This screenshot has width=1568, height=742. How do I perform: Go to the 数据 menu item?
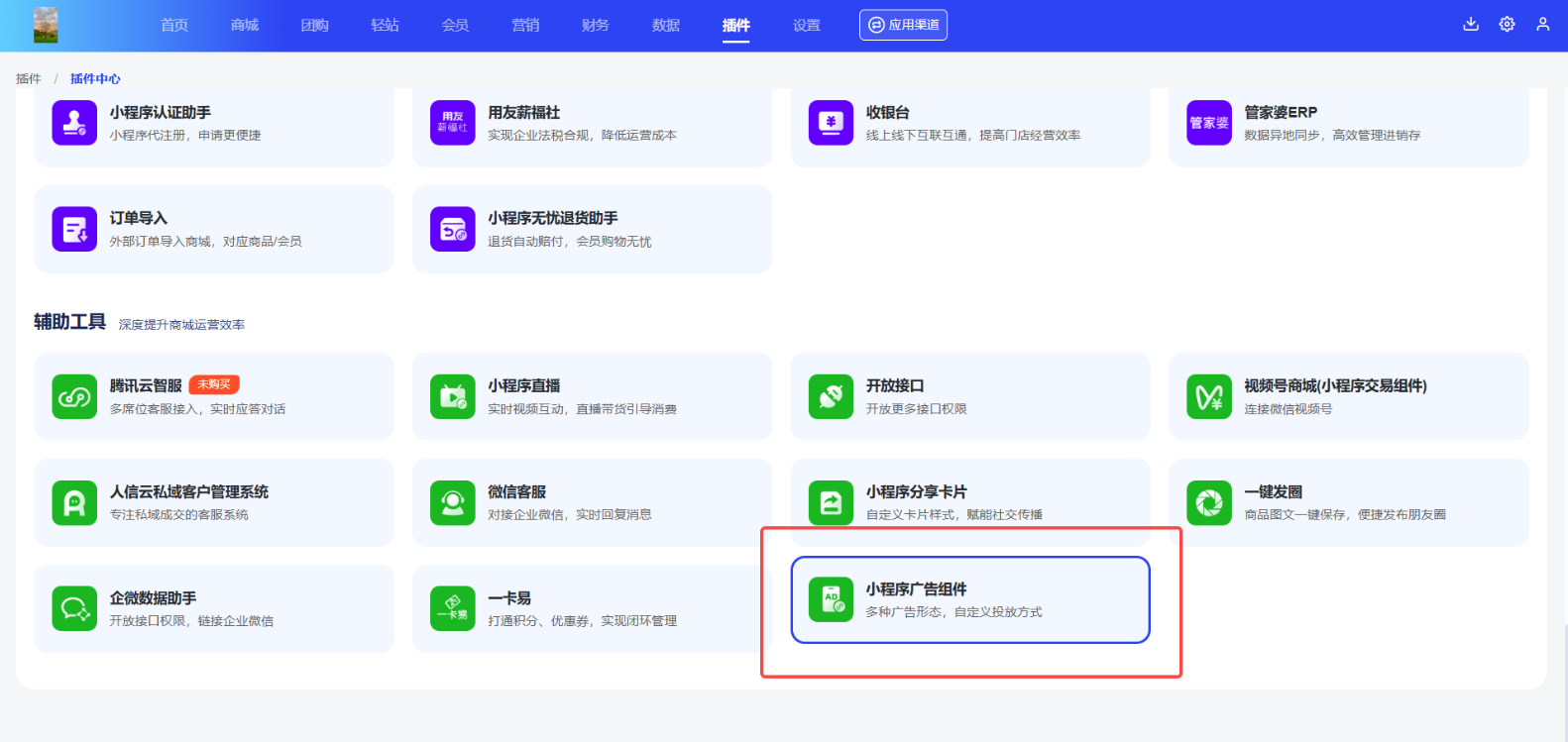pyautogui.click(x=666, y=26)
